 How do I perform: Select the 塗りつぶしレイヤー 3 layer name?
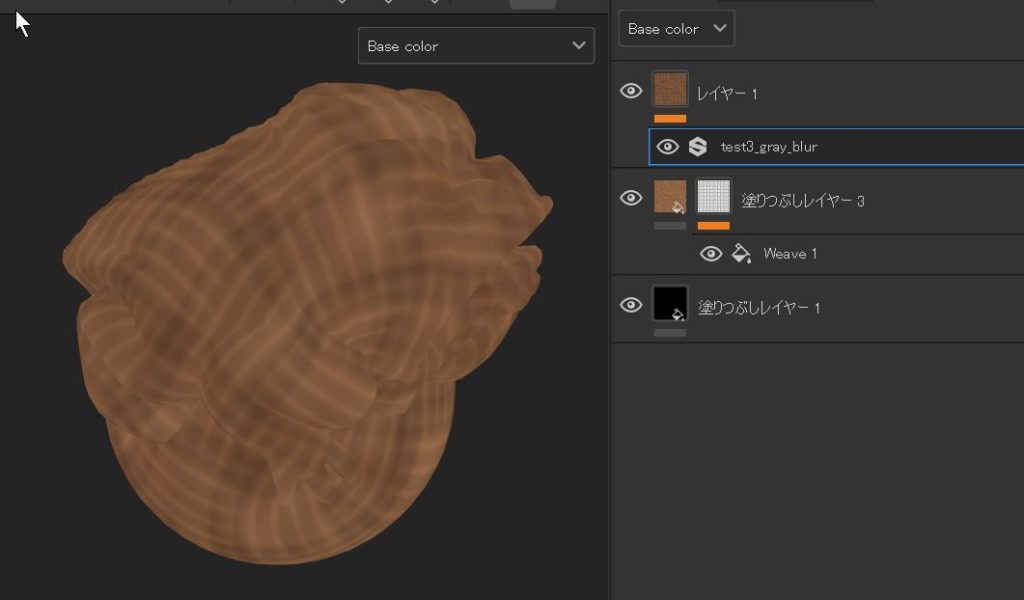tap(802, 201)
